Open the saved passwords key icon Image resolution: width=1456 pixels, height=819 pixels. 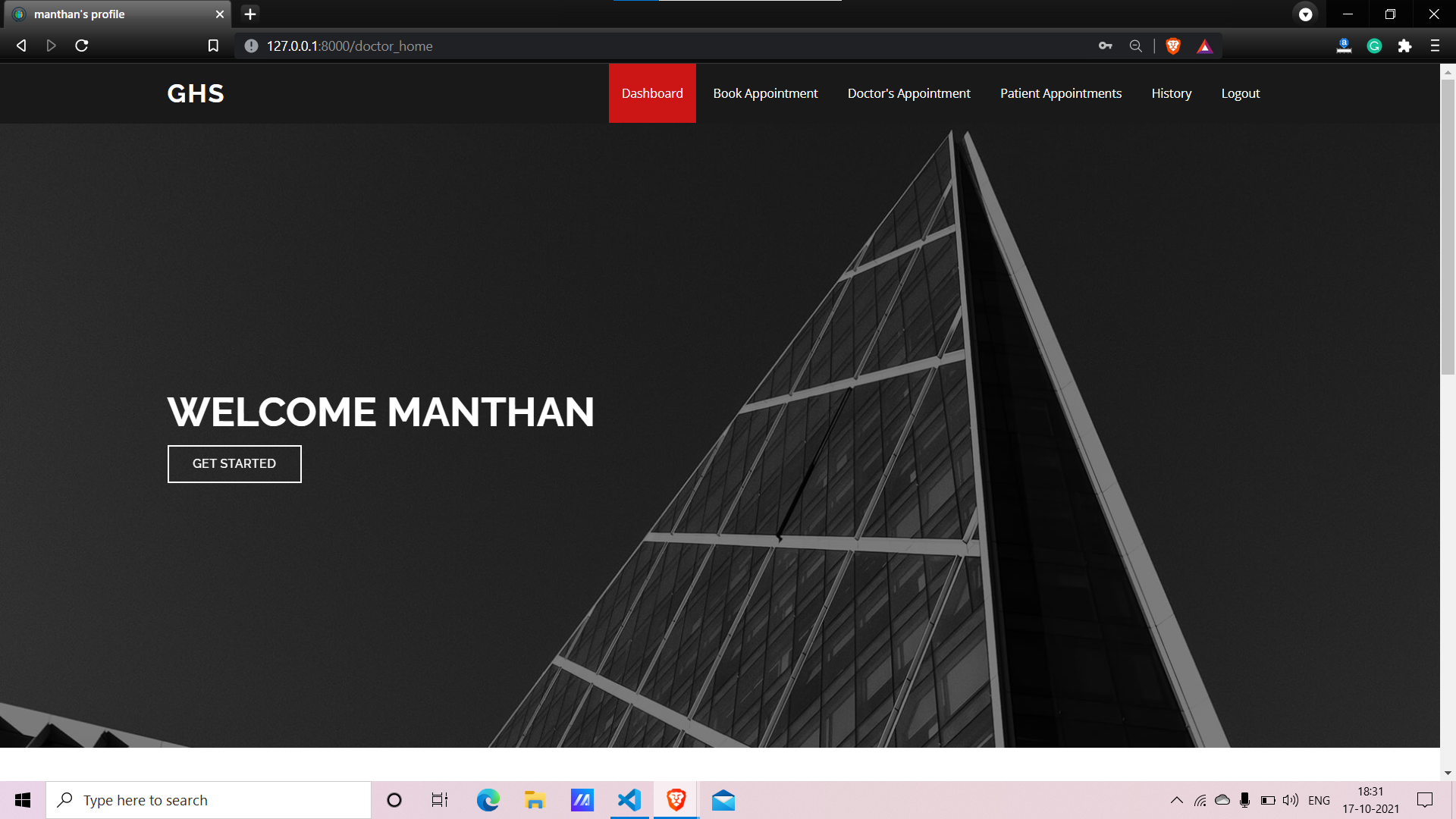(x=1105, y=45)
